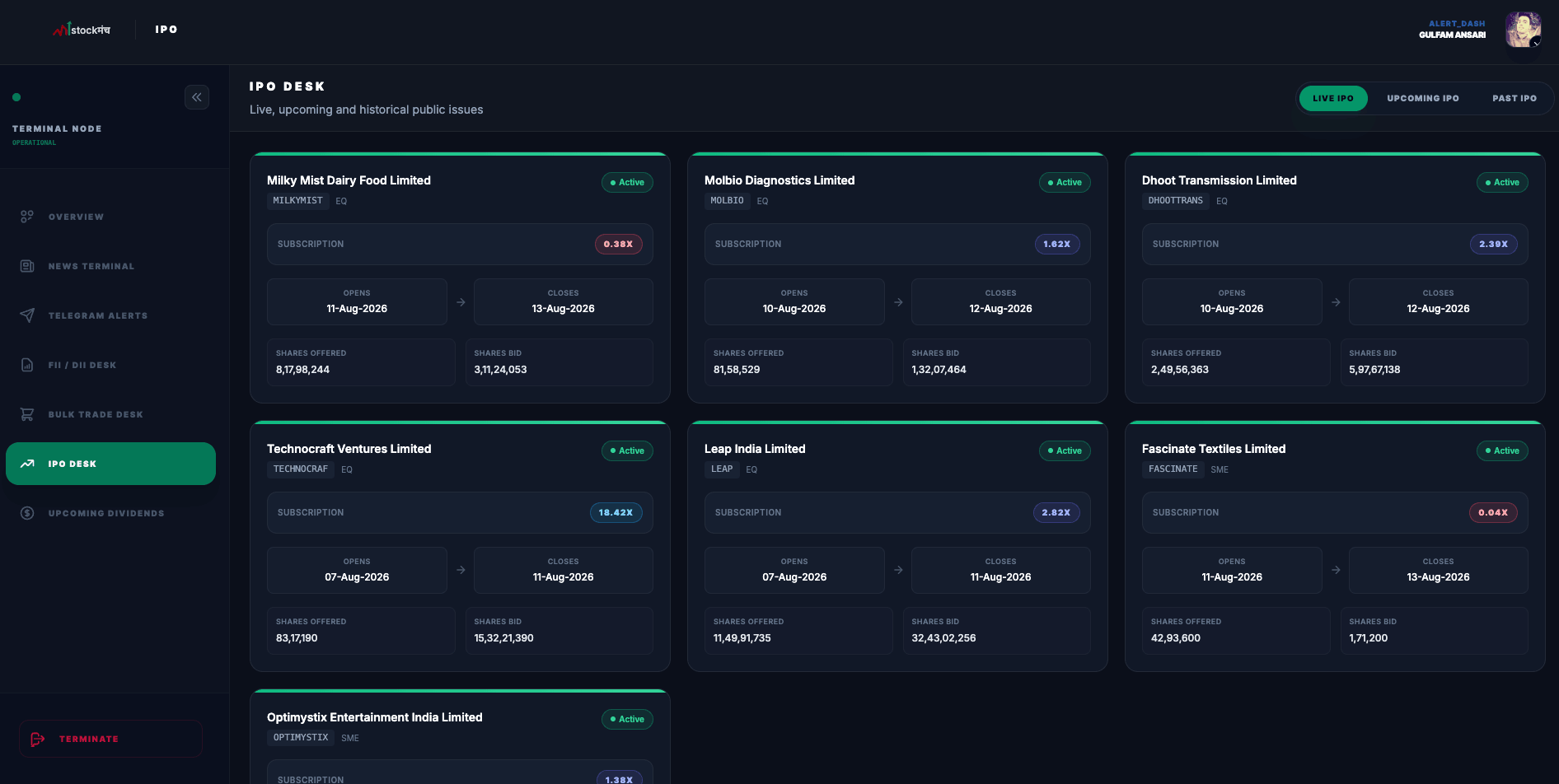Click the DHOOTTRANS ticker tag
Screen dimensions: 1559x784
1176,201
